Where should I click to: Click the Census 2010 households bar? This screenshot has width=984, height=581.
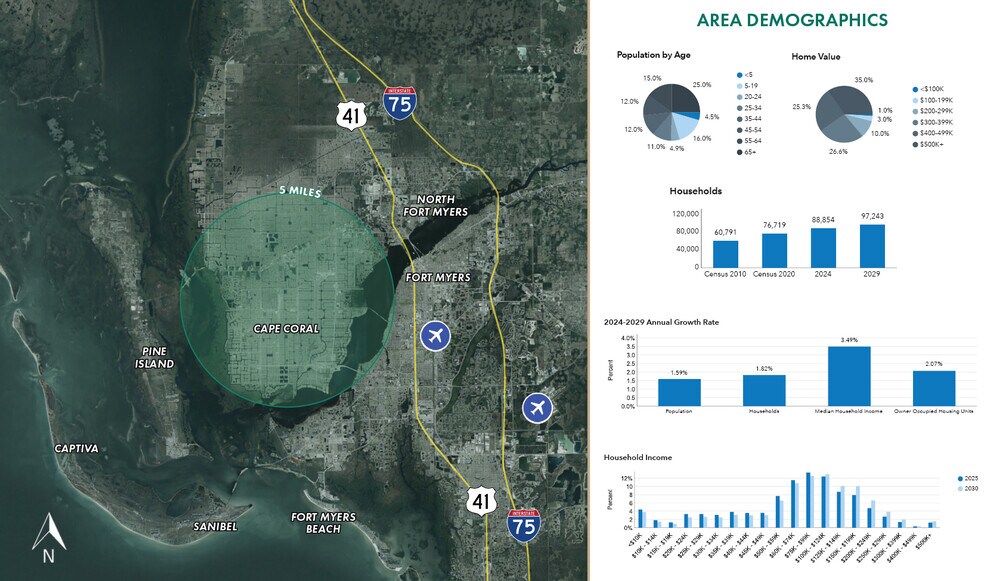click(725, 254)
